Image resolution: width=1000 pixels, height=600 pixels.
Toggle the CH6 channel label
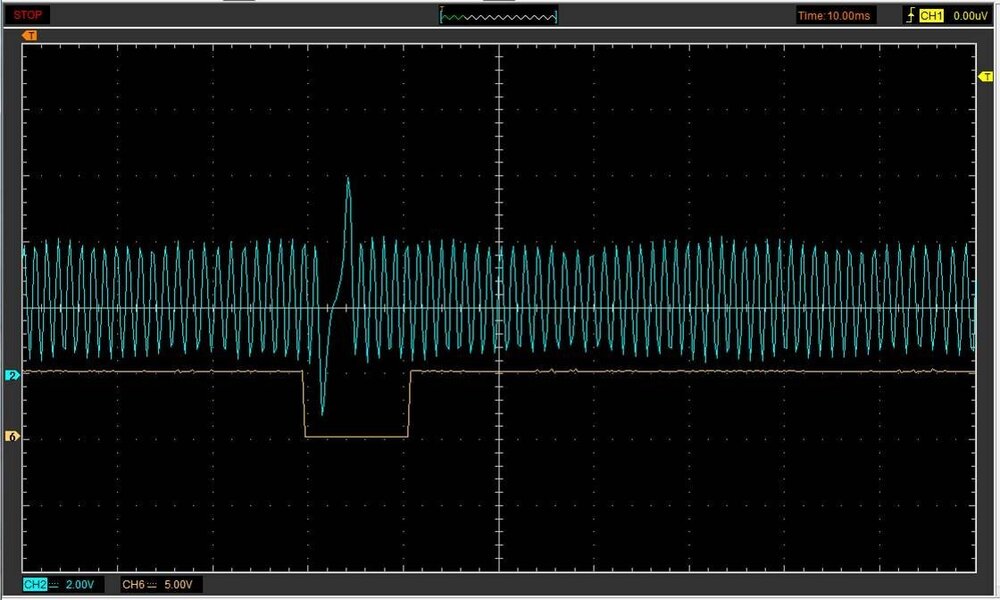(x=133, y=583)
